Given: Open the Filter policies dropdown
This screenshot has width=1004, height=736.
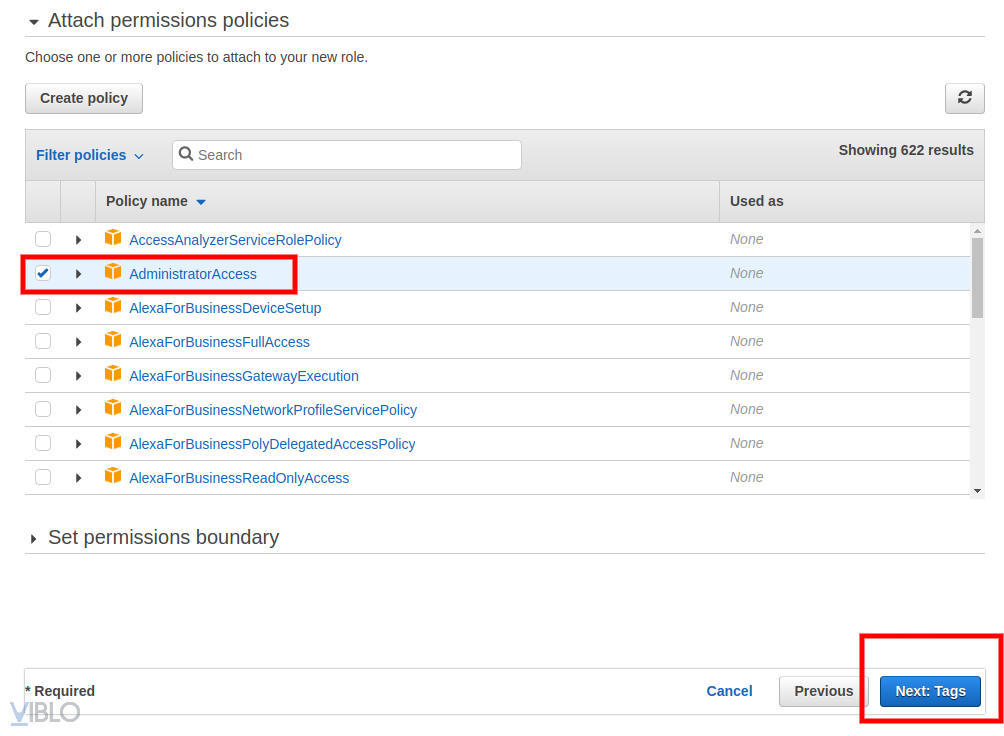Looking at the screenshot, I should 89,155.
